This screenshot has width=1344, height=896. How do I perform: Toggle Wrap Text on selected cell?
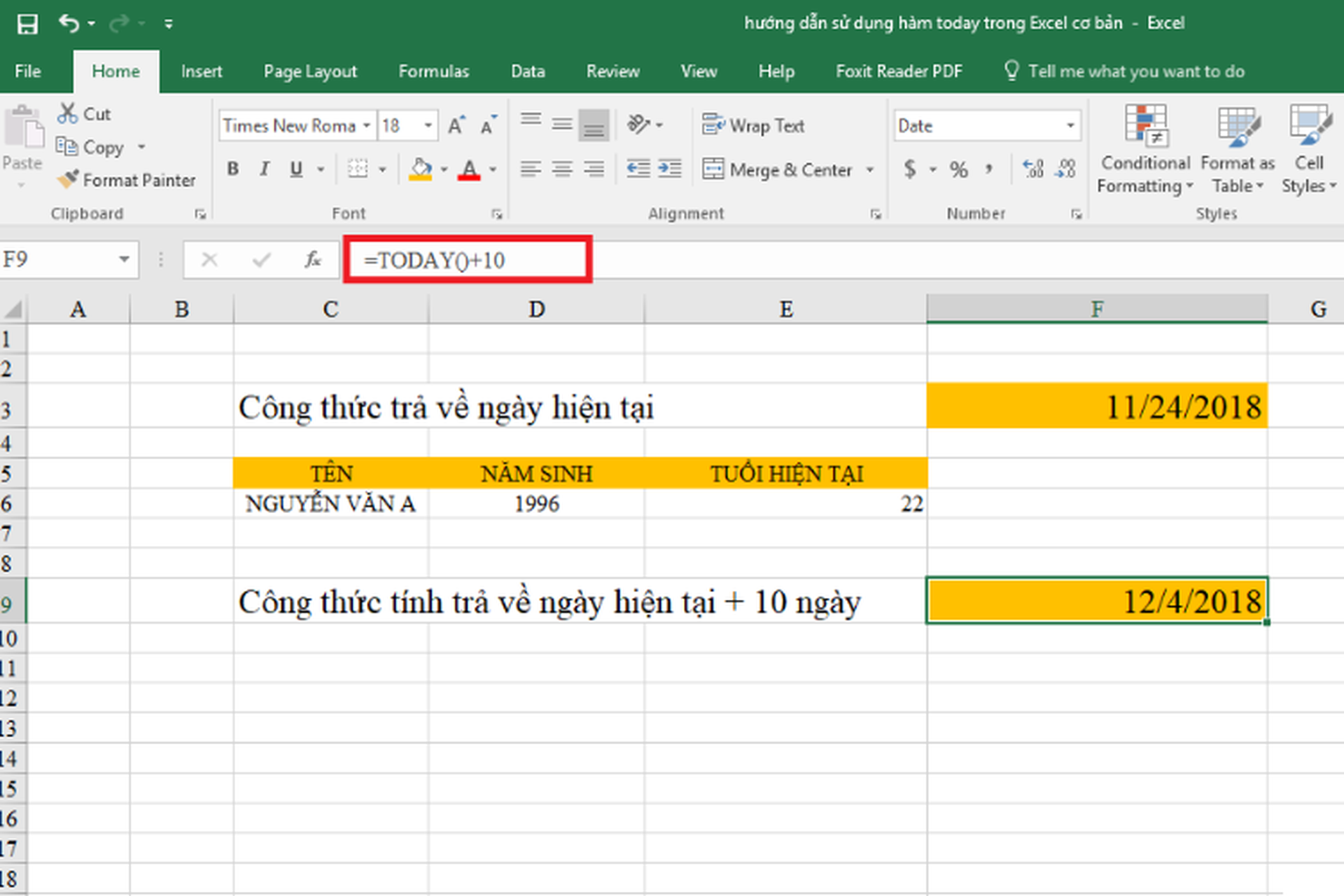[x=753, y=125]
